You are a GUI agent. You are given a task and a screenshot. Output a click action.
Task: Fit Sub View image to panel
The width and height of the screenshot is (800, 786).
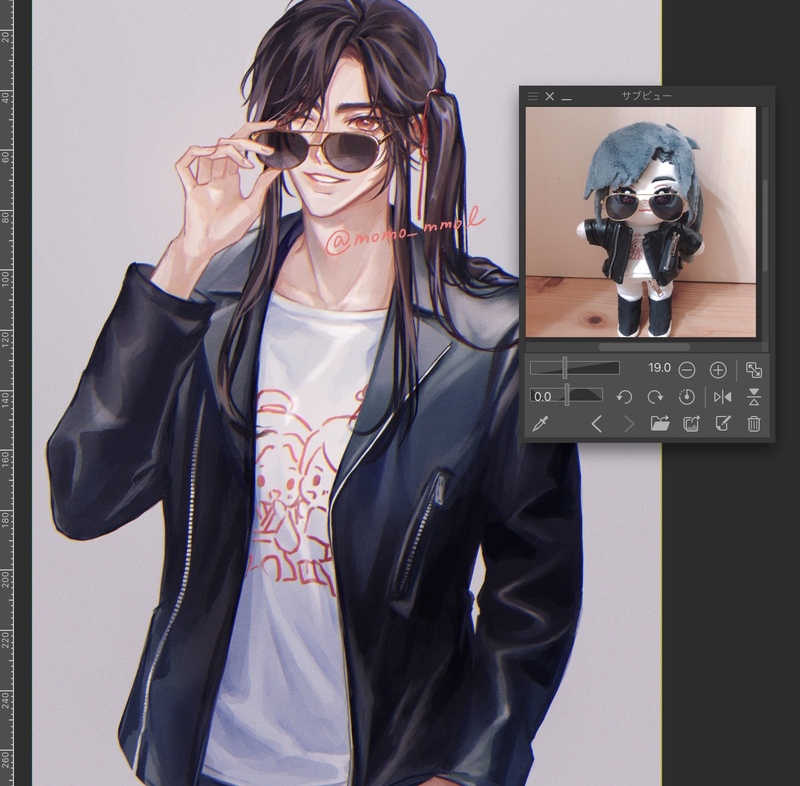(754, 370)
